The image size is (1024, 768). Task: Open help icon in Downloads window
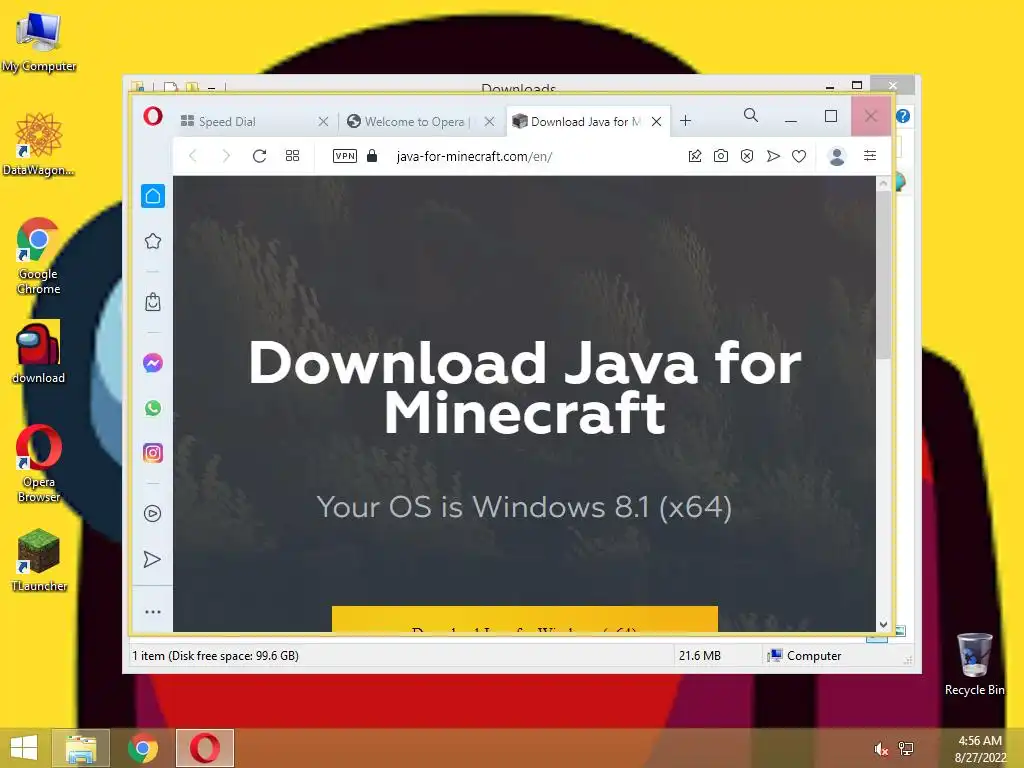pos(903,116)
